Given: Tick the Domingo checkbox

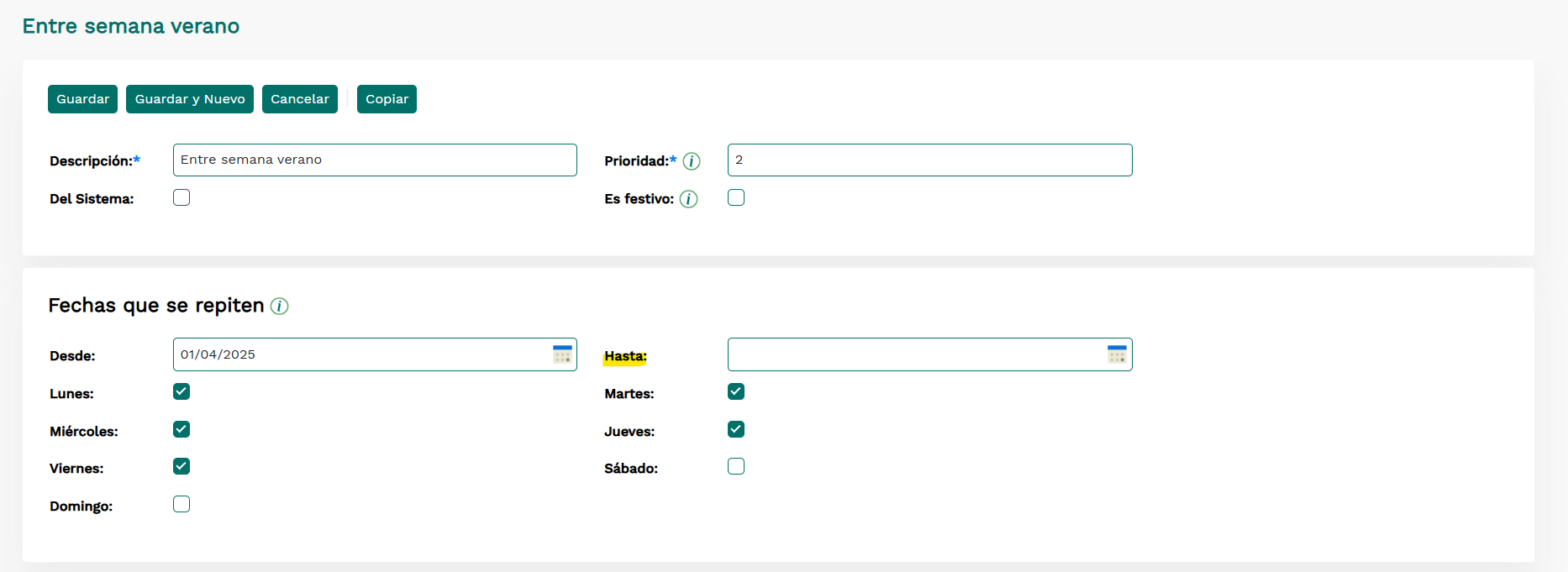Looking at the screenshot, I should point(182,504).
